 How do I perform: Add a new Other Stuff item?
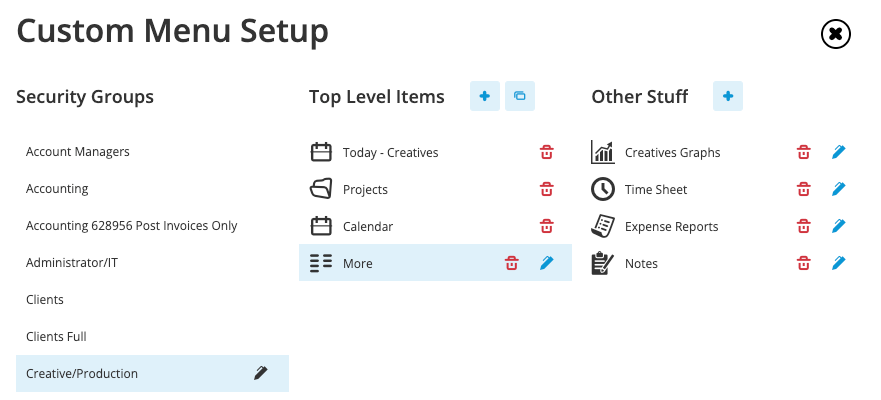click(728, 96)
